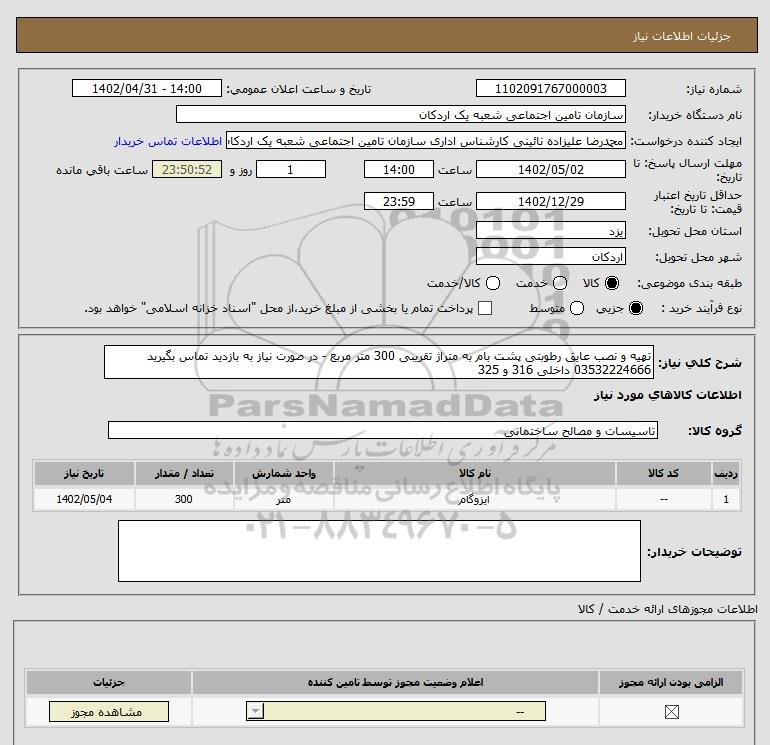Click the need date cell 1402/05/04
Image resolution: width=770 pixels, height=745 pixels.
point(84,499)
